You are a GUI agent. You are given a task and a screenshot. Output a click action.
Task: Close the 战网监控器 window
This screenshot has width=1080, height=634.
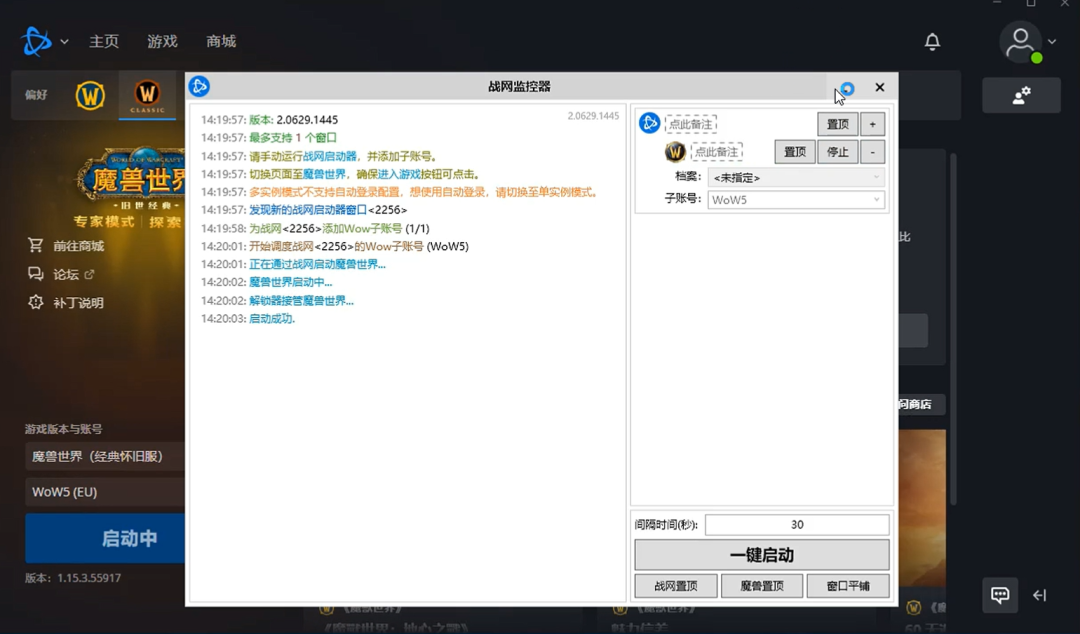point(880,87)
